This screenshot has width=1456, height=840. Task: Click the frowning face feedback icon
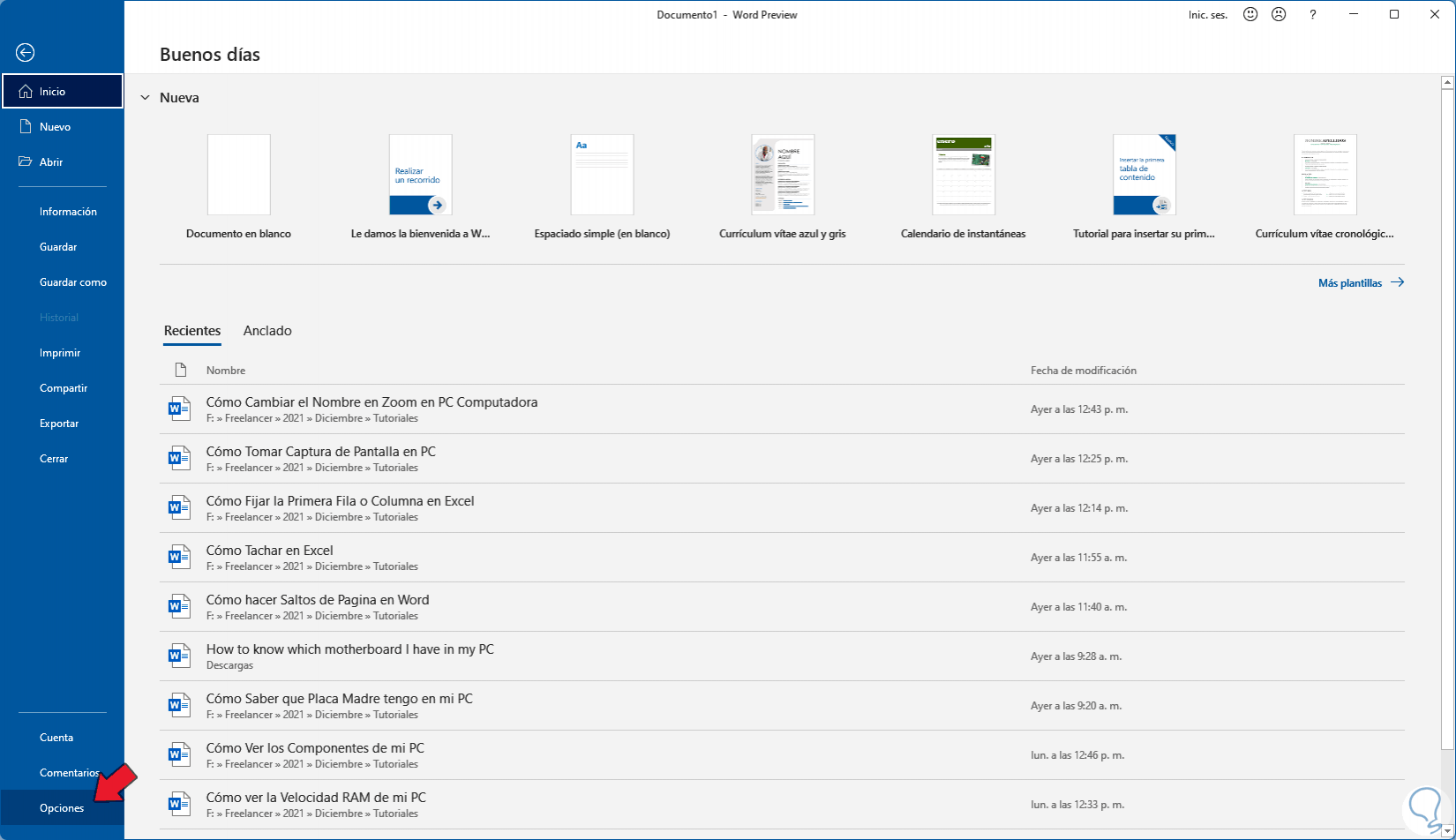1279,14
